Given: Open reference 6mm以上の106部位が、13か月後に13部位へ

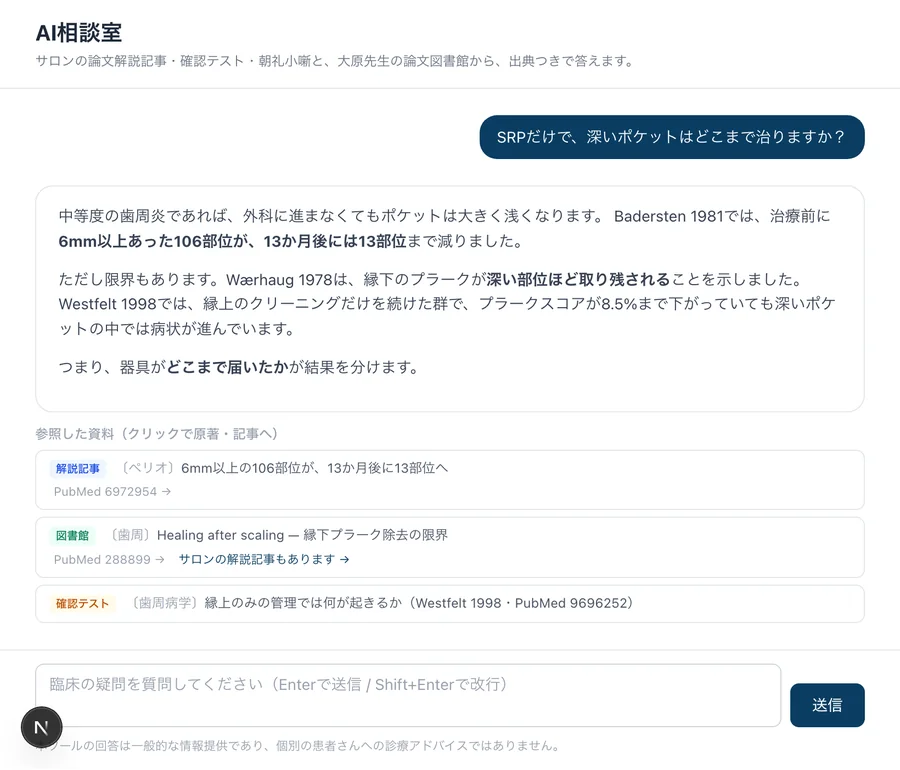Looking at the screenshot, I should point(450,480).
